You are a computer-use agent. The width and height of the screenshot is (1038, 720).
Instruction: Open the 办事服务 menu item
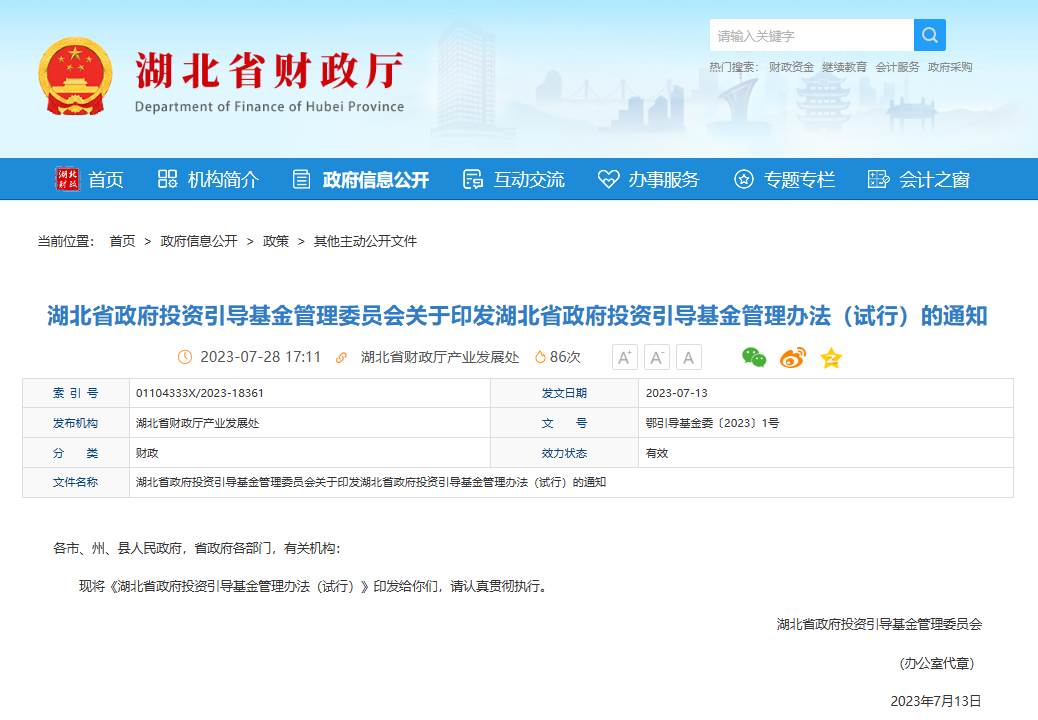[x=663, y=179]
